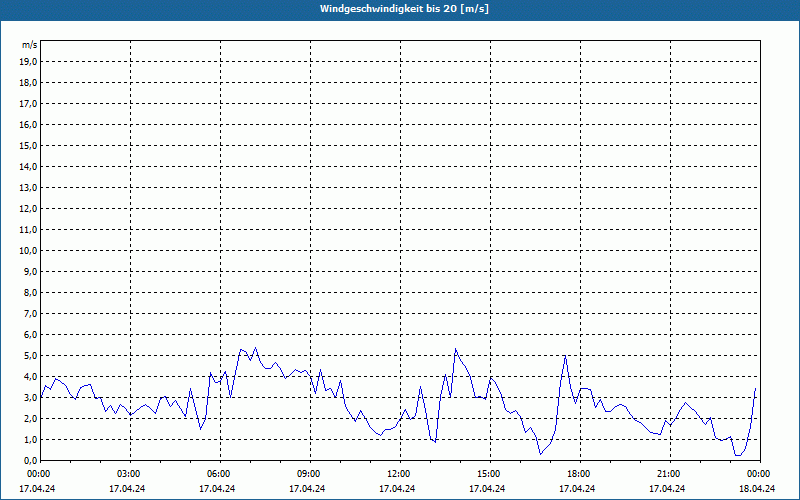Select the 19,0 y-axis label
The image size is (800, 500).
click(28, 62)
